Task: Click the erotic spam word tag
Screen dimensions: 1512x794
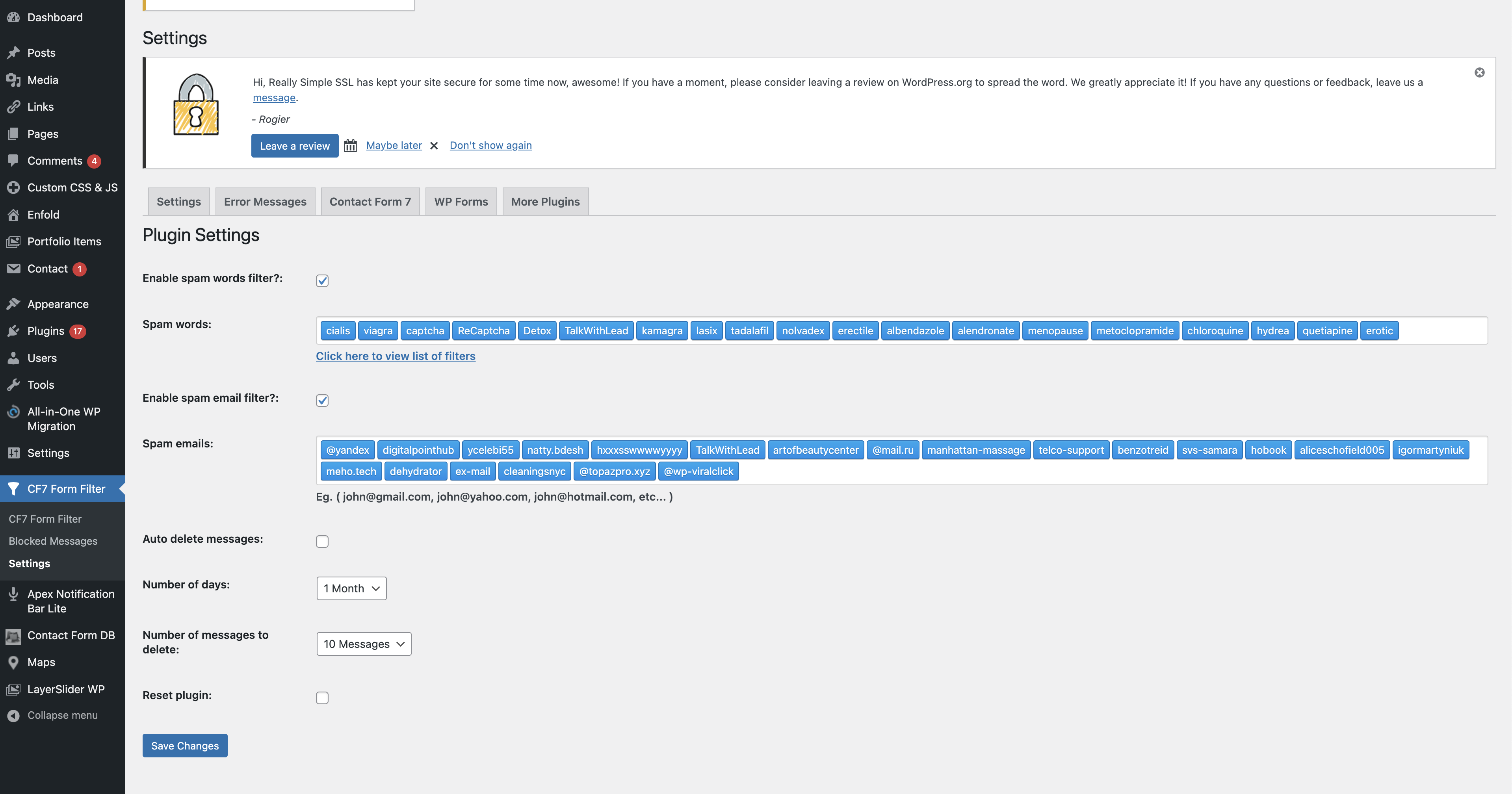Action: coord(1379,330)
